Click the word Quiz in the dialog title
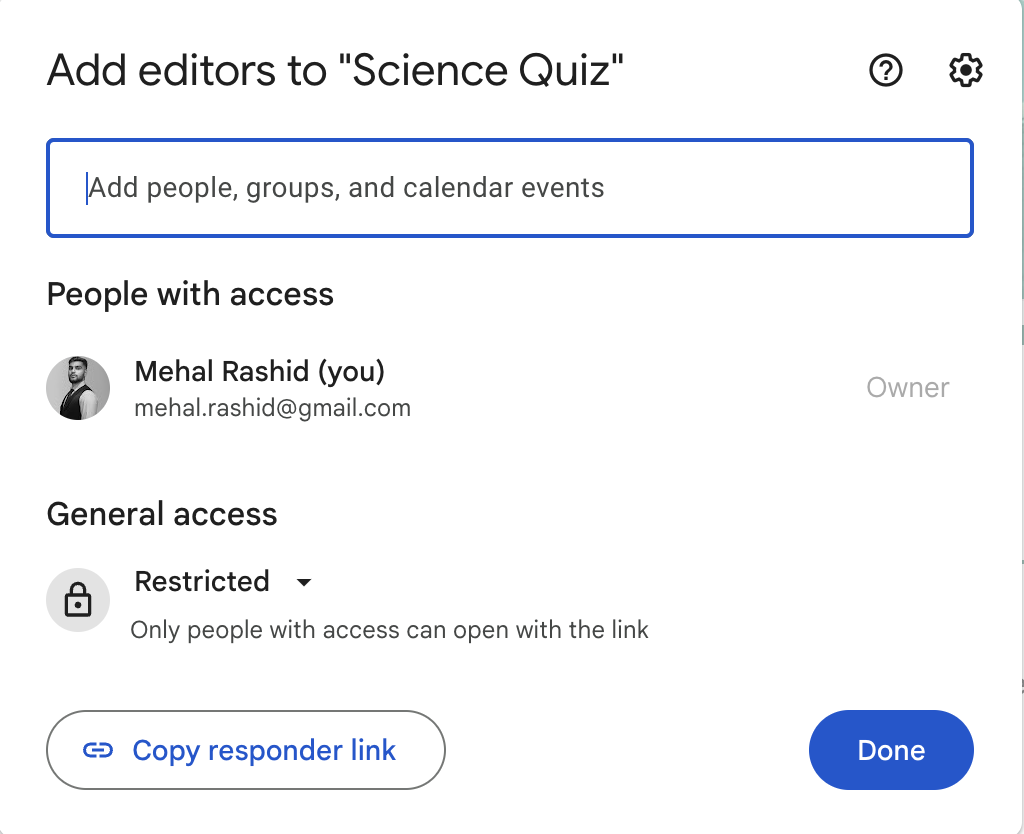1024x834 pixels. 571,71
